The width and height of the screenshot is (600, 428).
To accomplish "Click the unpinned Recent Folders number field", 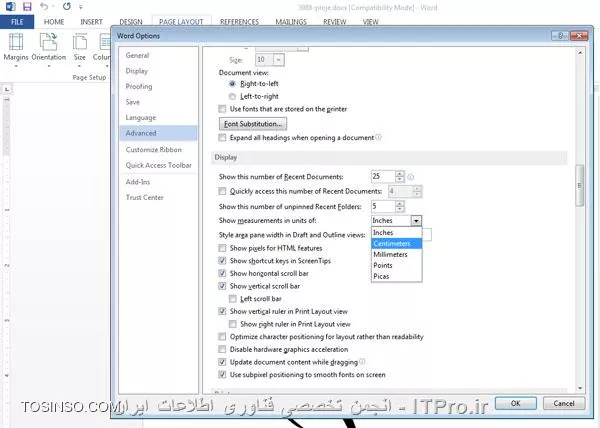I will [383, 207].
